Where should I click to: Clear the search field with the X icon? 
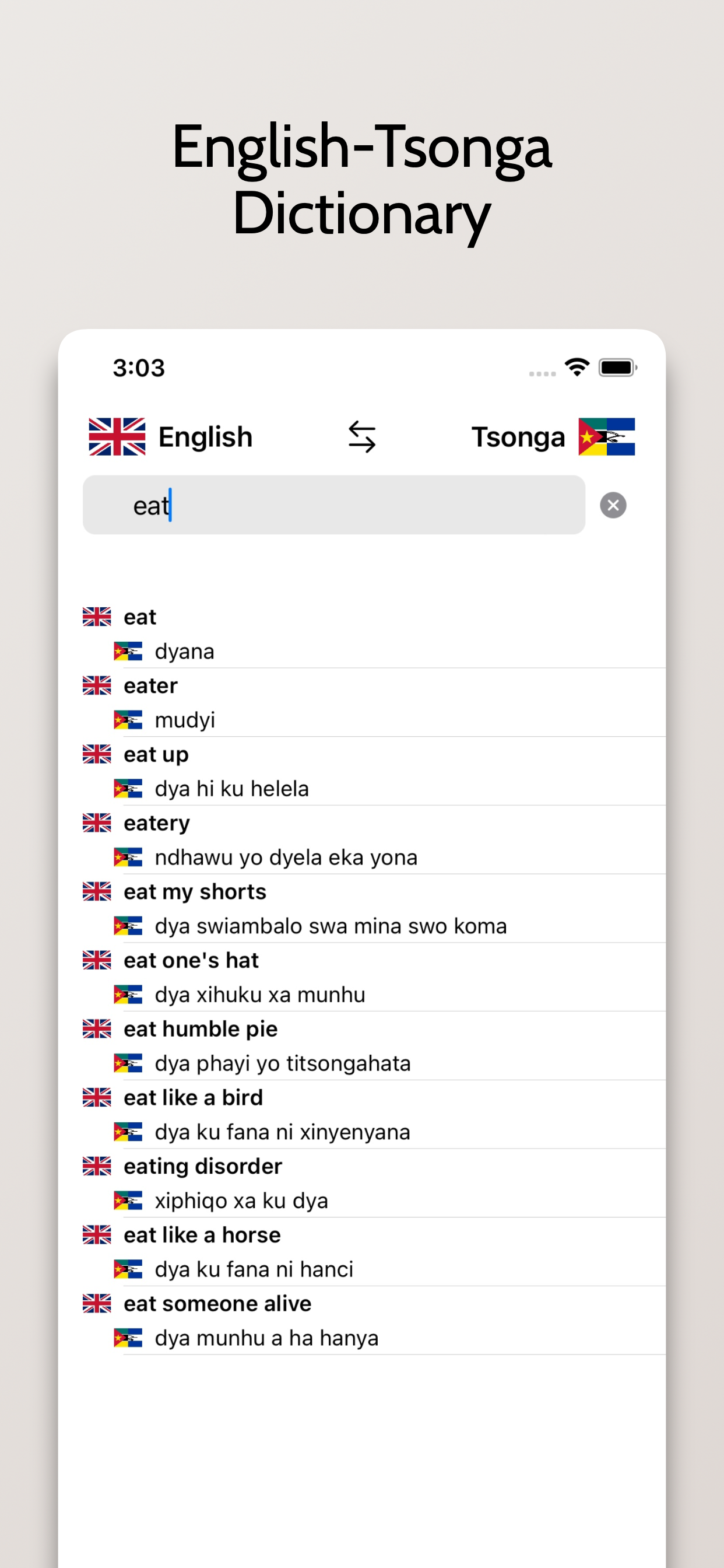tap(613, 505)
